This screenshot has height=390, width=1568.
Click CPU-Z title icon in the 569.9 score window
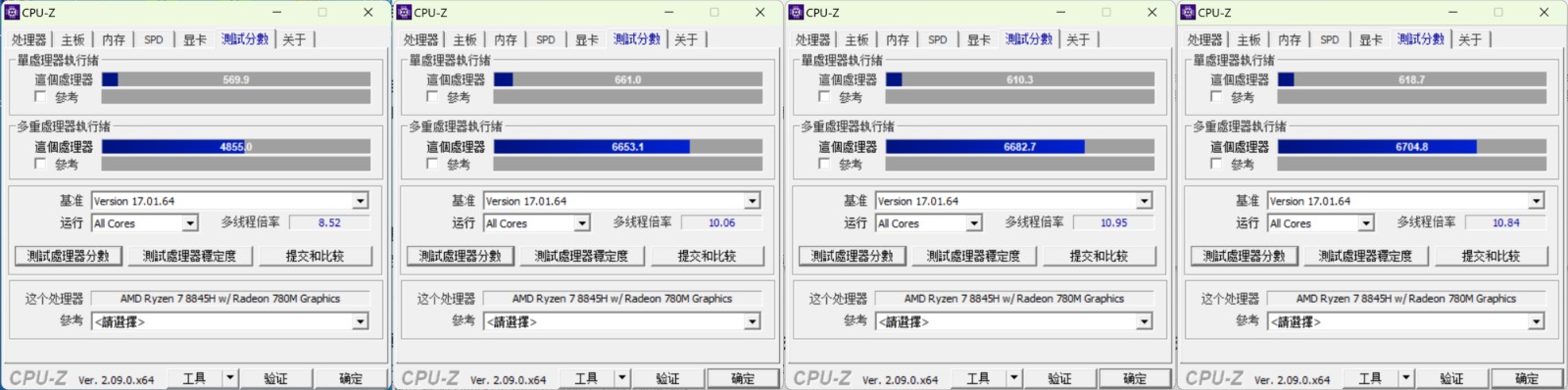(12, 12)
